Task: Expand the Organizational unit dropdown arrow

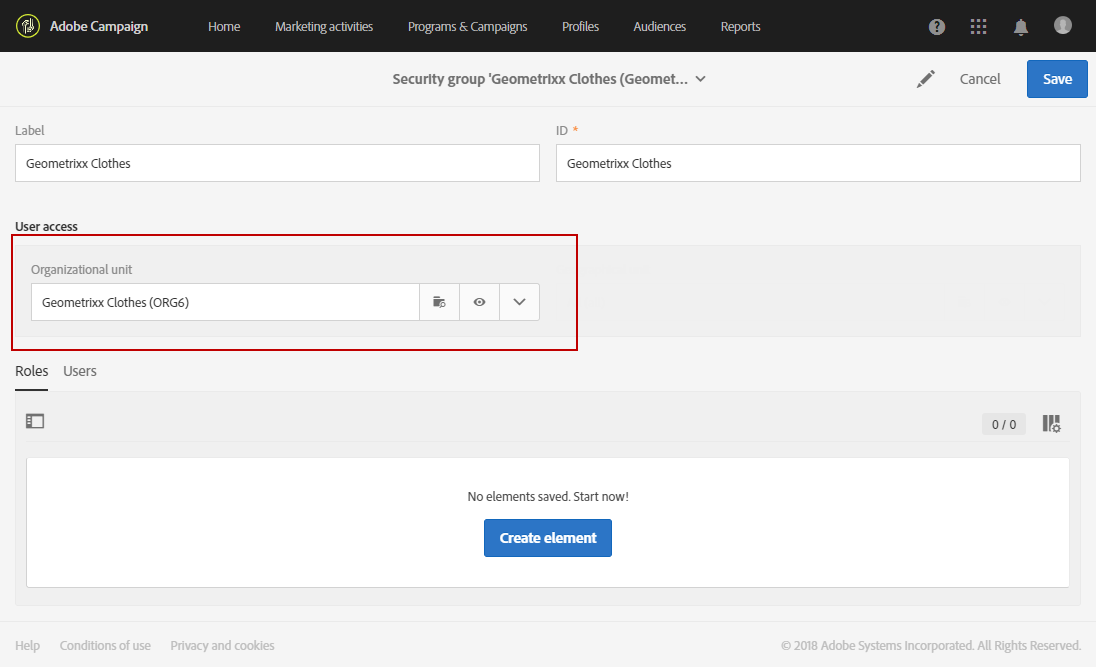Action: [x=519, y=302]
